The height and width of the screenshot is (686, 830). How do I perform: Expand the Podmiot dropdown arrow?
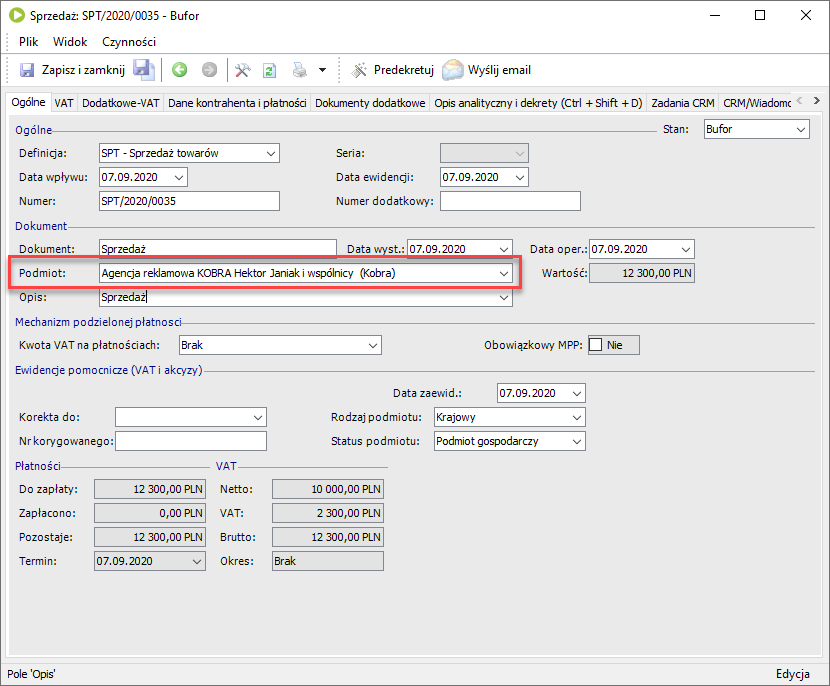[x=503, y=273]
